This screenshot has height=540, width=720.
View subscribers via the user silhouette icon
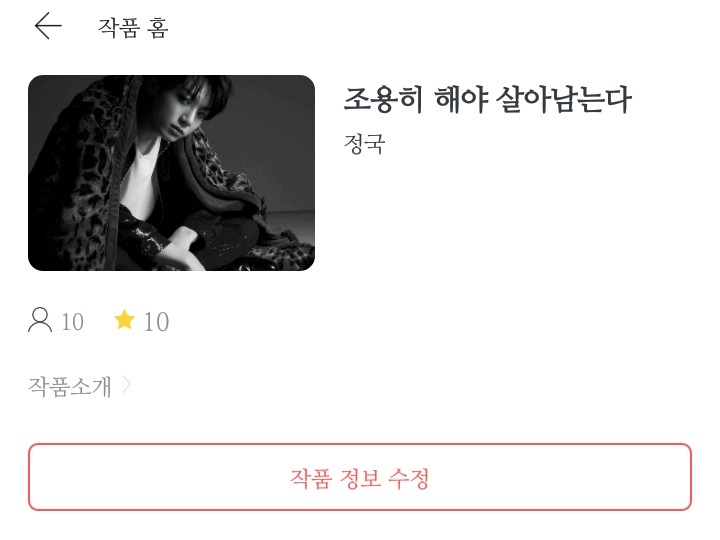pos(40,320)
